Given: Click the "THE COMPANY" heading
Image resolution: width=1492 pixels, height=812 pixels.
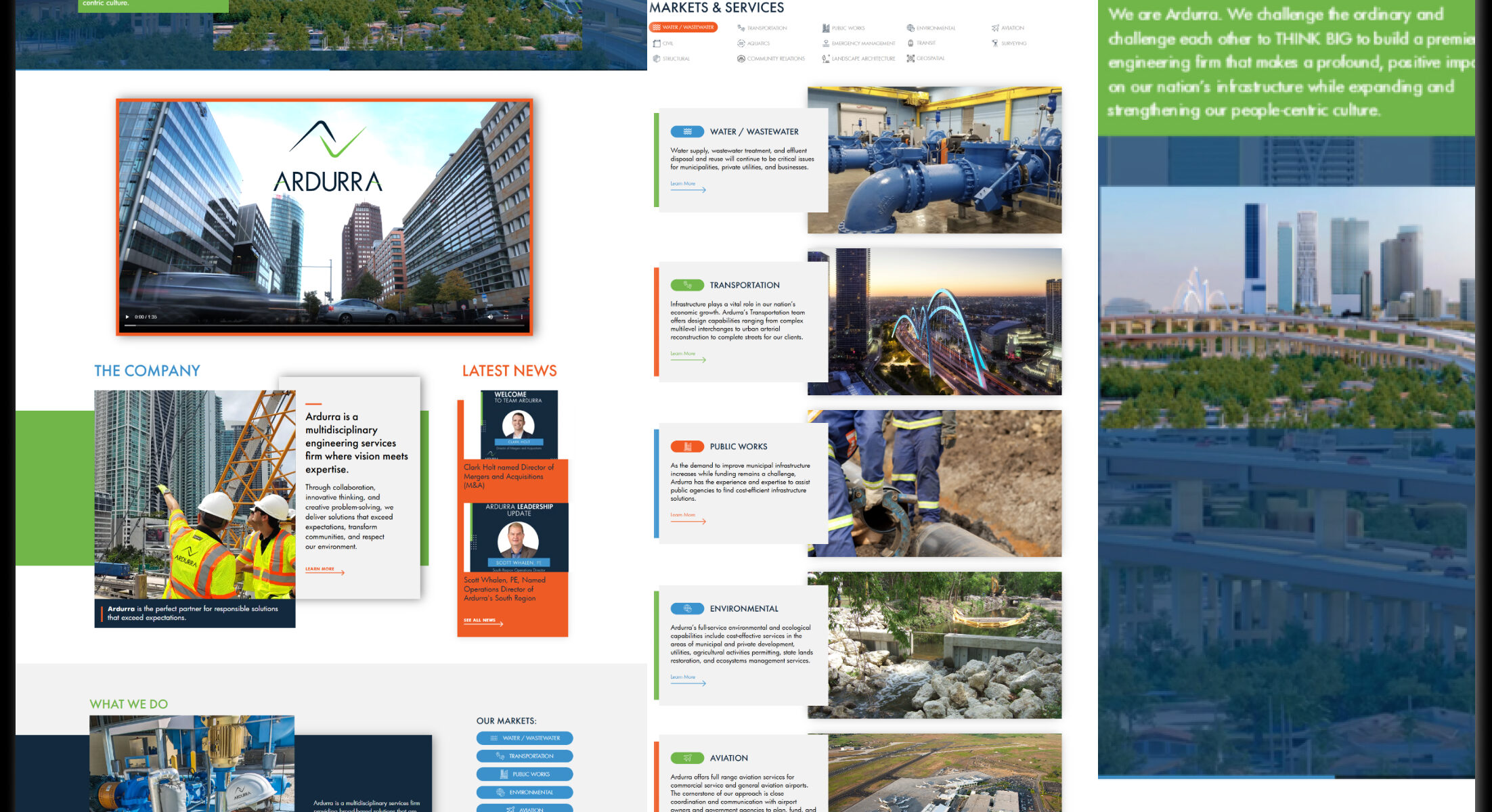Looking at the screenshot, I should click(147, 371).
